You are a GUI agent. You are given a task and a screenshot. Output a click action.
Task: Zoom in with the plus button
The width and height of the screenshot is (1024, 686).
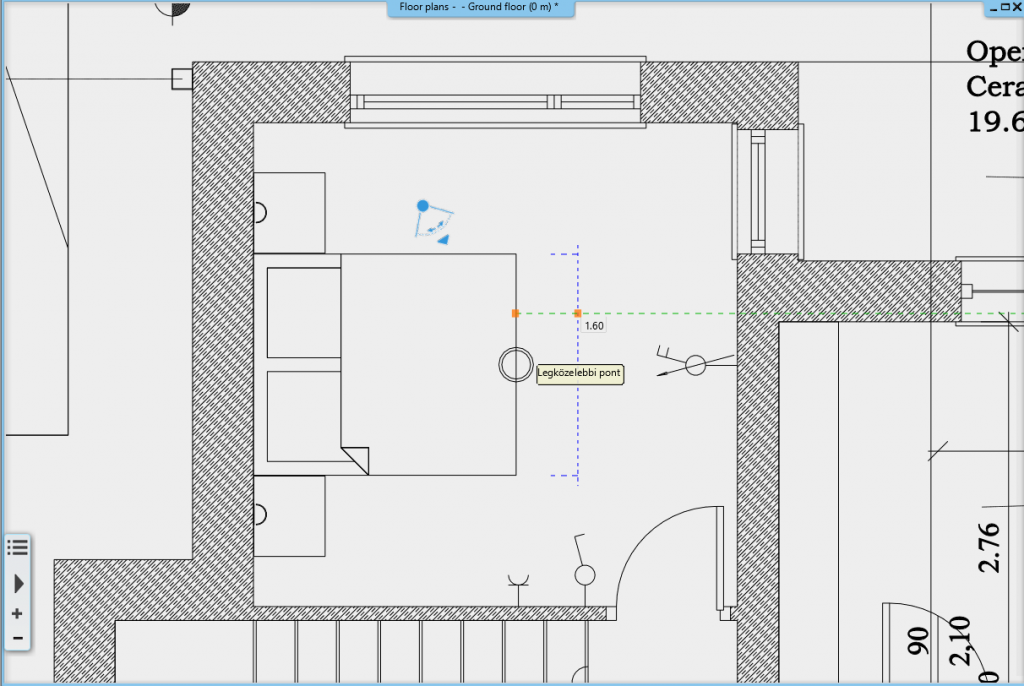click(17, 613)
